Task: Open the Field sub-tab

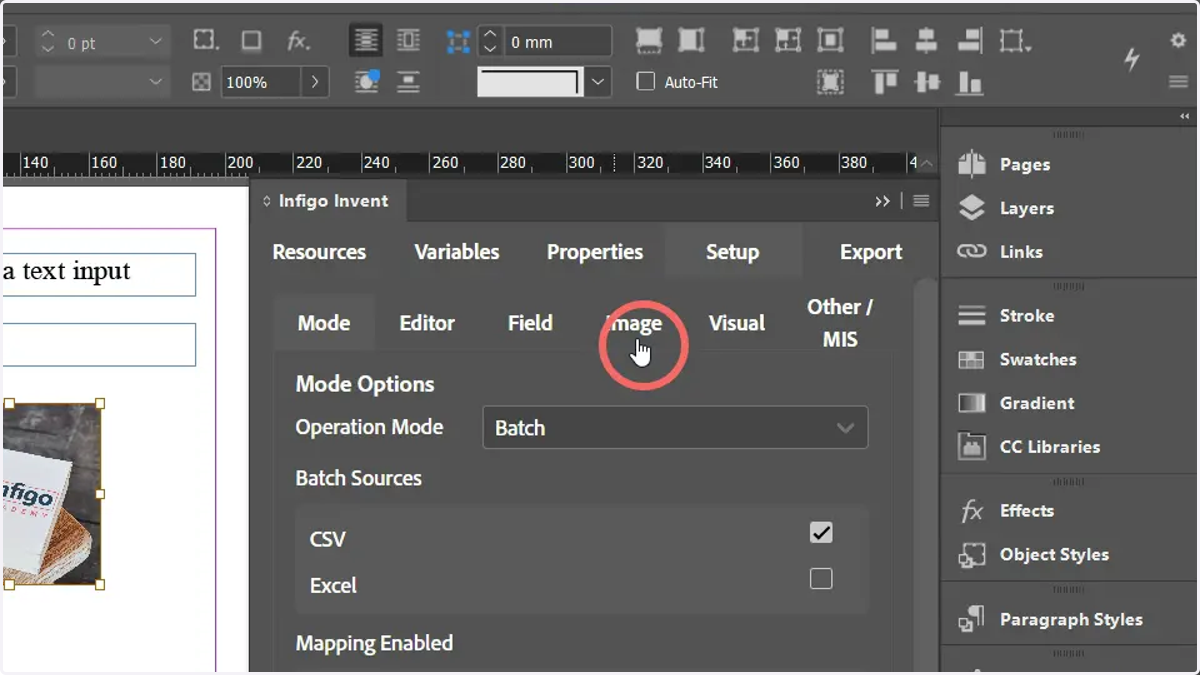Action: [530, 323]
